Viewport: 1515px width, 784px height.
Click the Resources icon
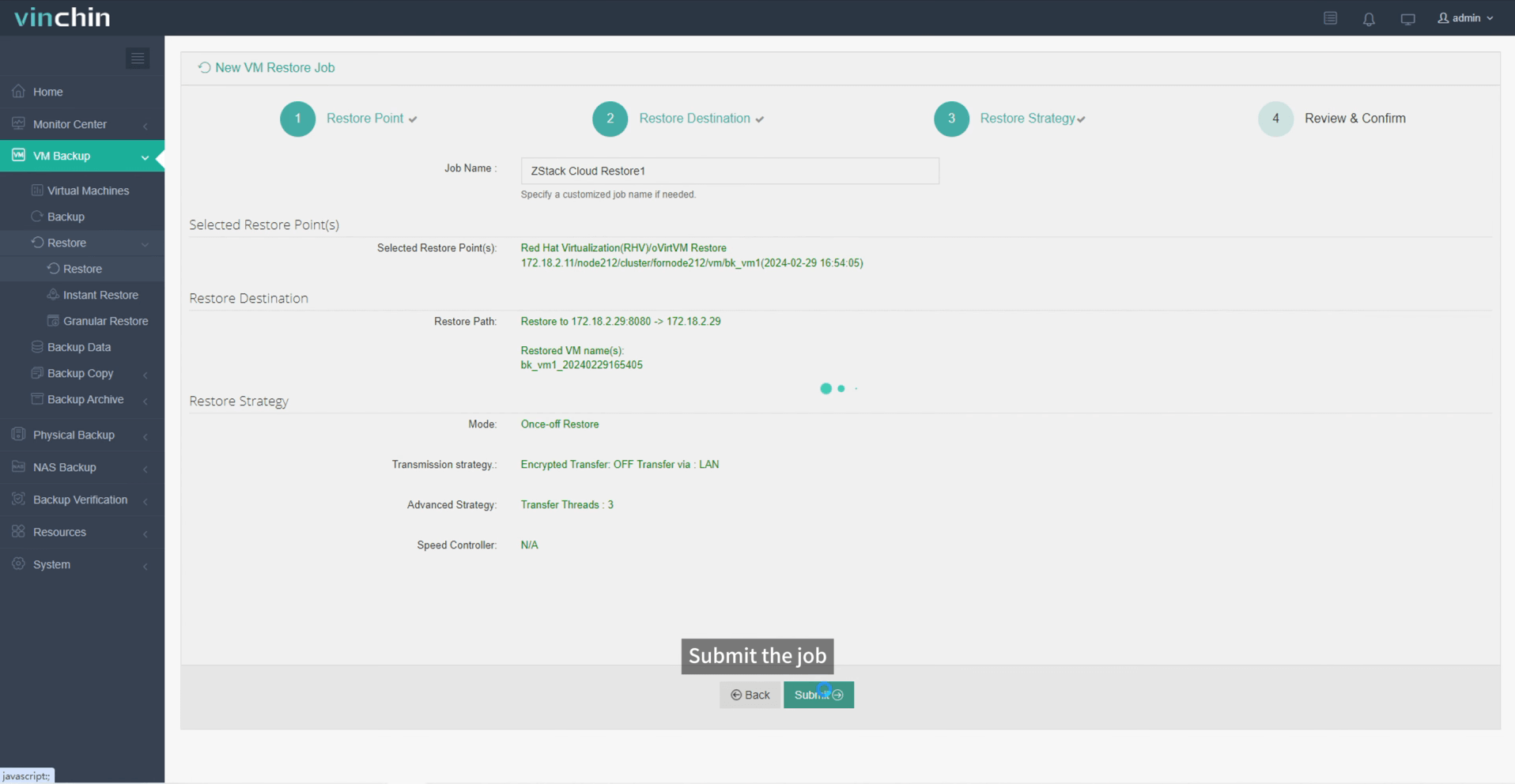pos(18,532)
